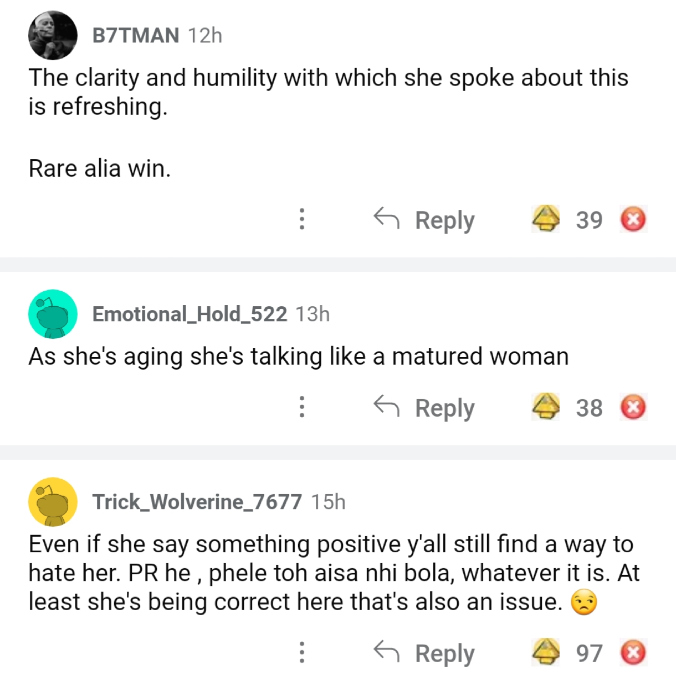Image resolution: width=676 pixels, height=700 pixels.
Task: Downvote Trick_Wolverine_7677's comment
Action: click(x=633, y=653)
